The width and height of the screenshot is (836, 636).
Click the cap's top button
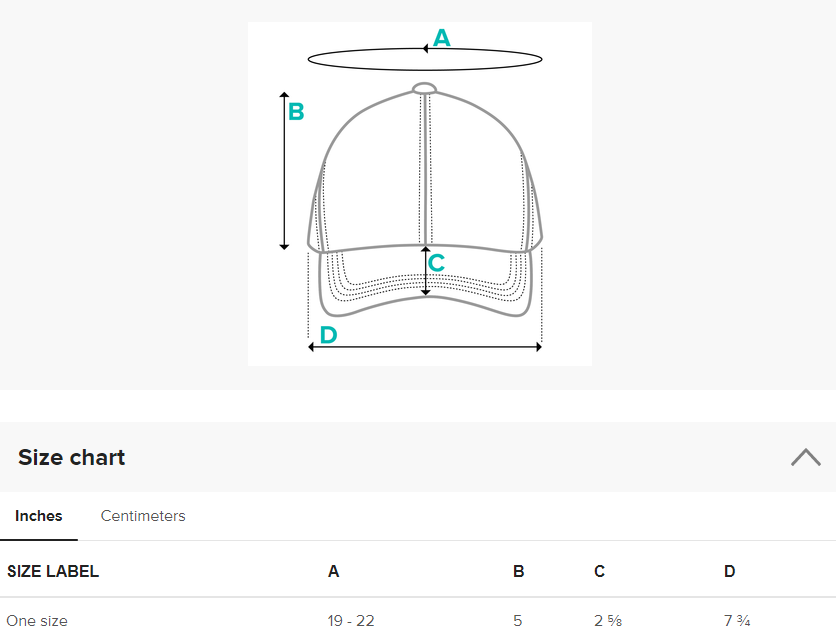coord(424,88)
